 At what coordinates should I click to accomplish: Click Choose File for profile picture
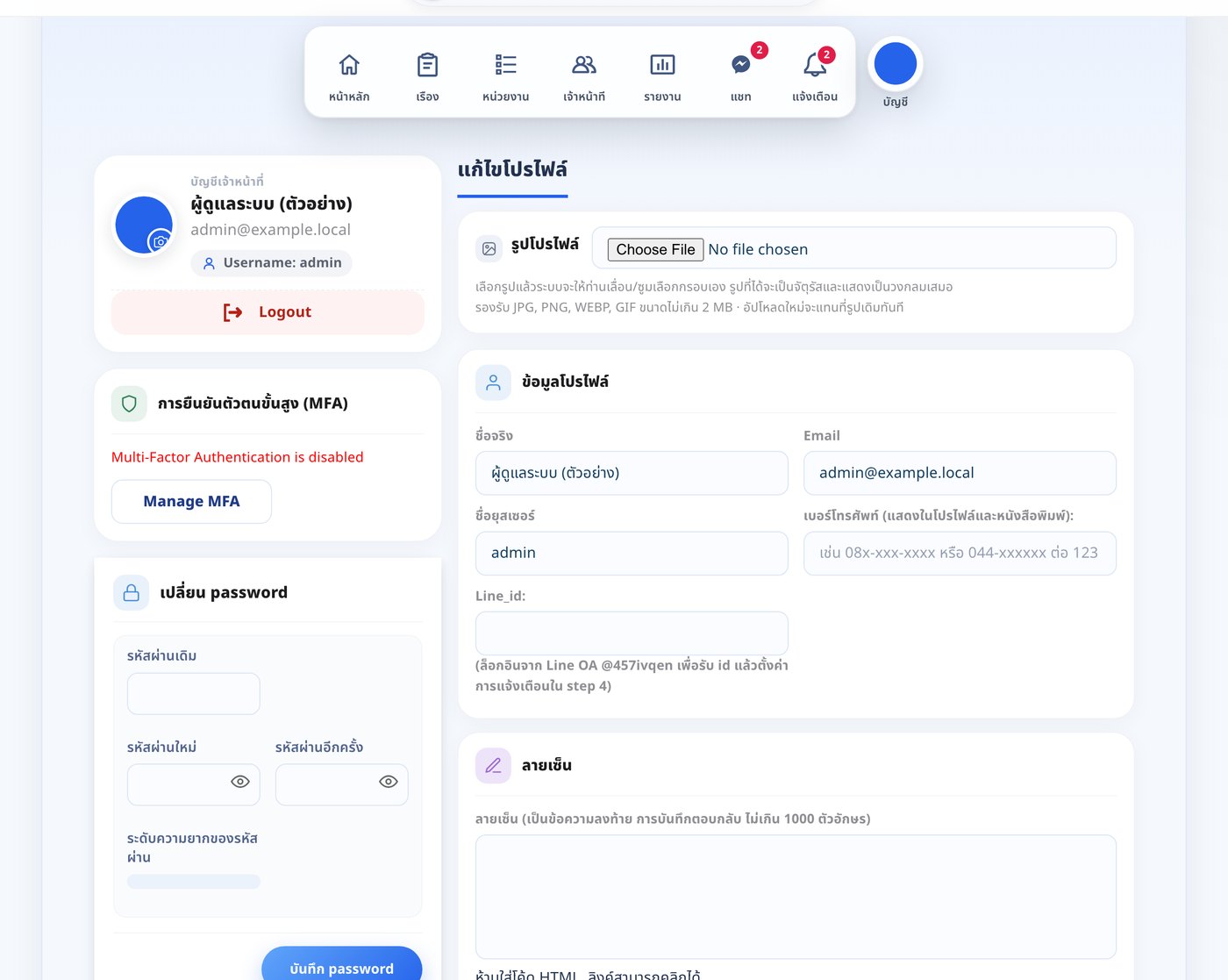click(655, 249)
